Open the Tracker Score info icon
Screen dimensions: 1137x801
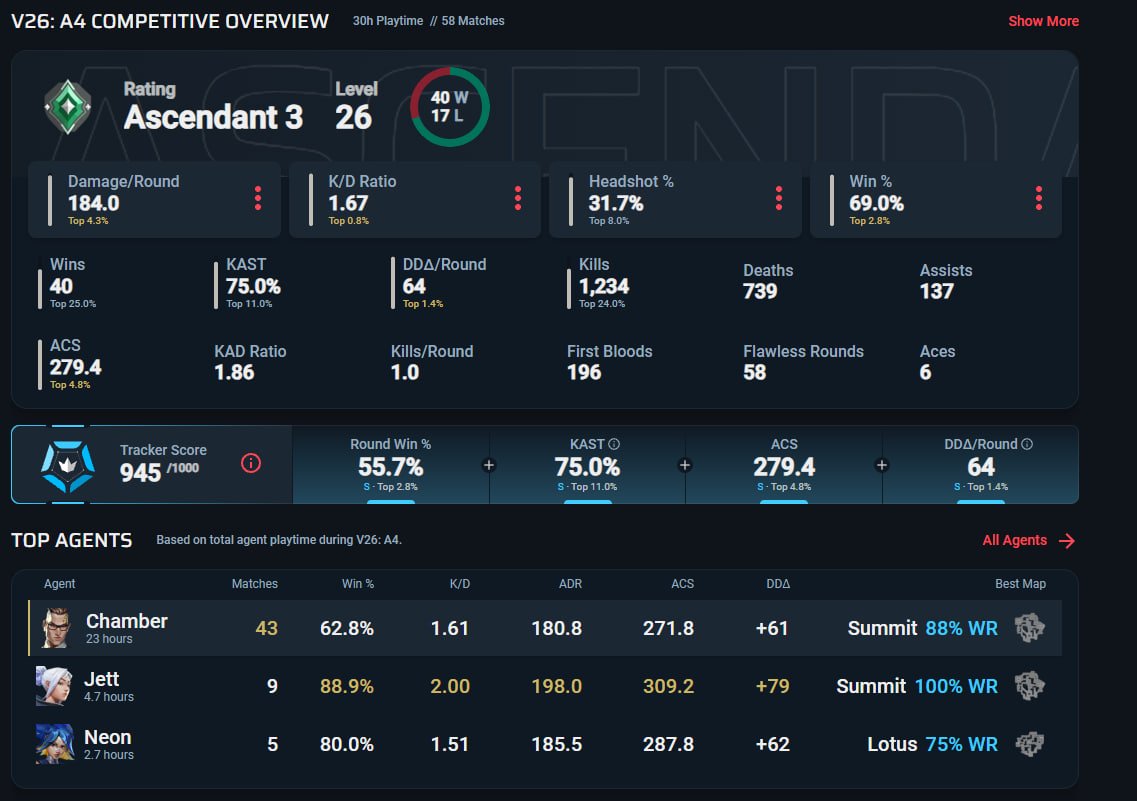tap(251, 463)
